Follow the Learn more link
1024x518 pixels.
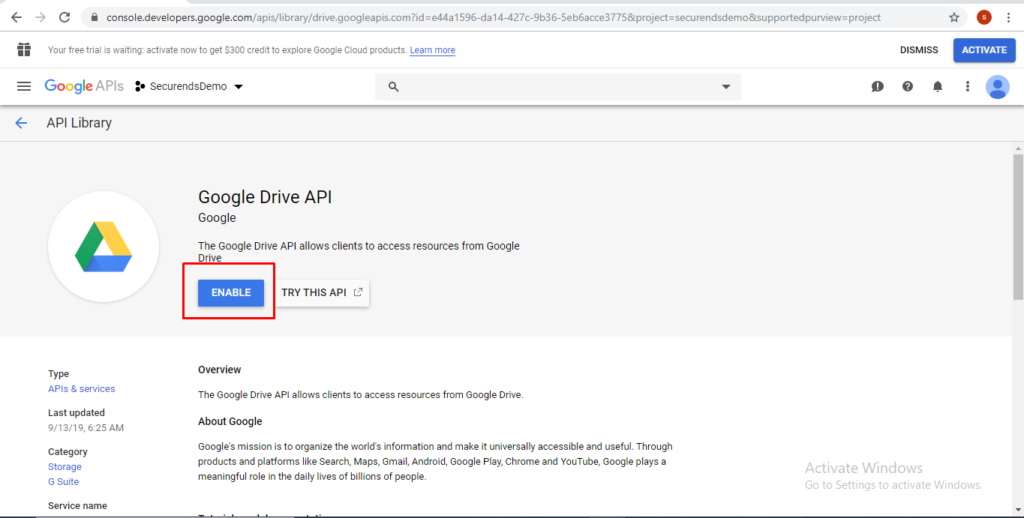tap(432, 50)
